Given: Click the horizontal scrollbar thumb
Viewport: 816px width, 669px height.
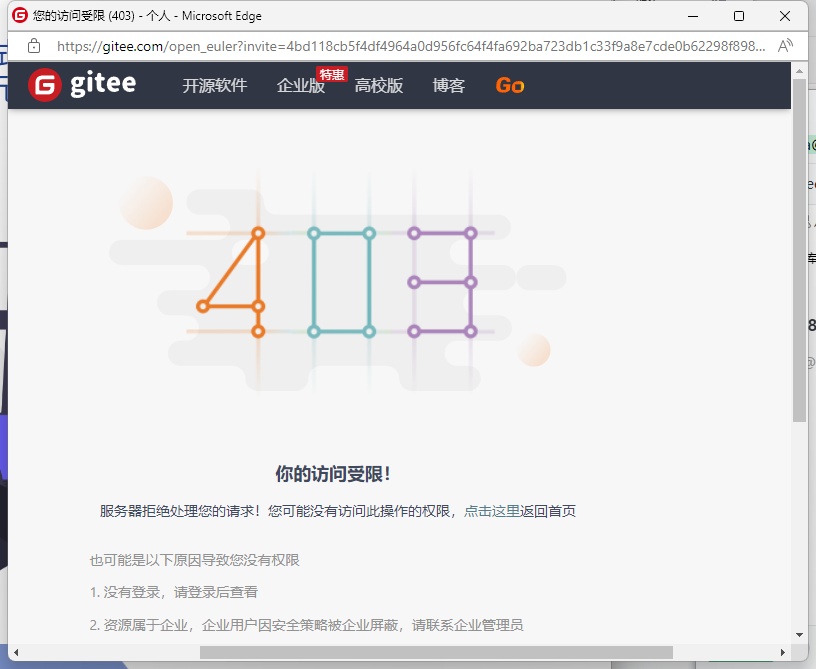Looking at the screenshot, I should coord(436,652).
